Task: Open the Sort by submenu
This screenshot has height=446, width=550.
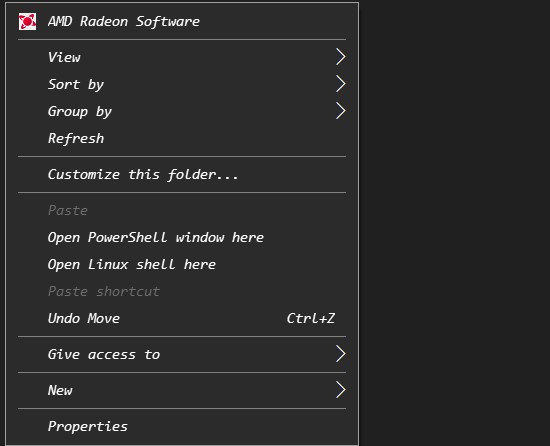Action: pos(182,84)
